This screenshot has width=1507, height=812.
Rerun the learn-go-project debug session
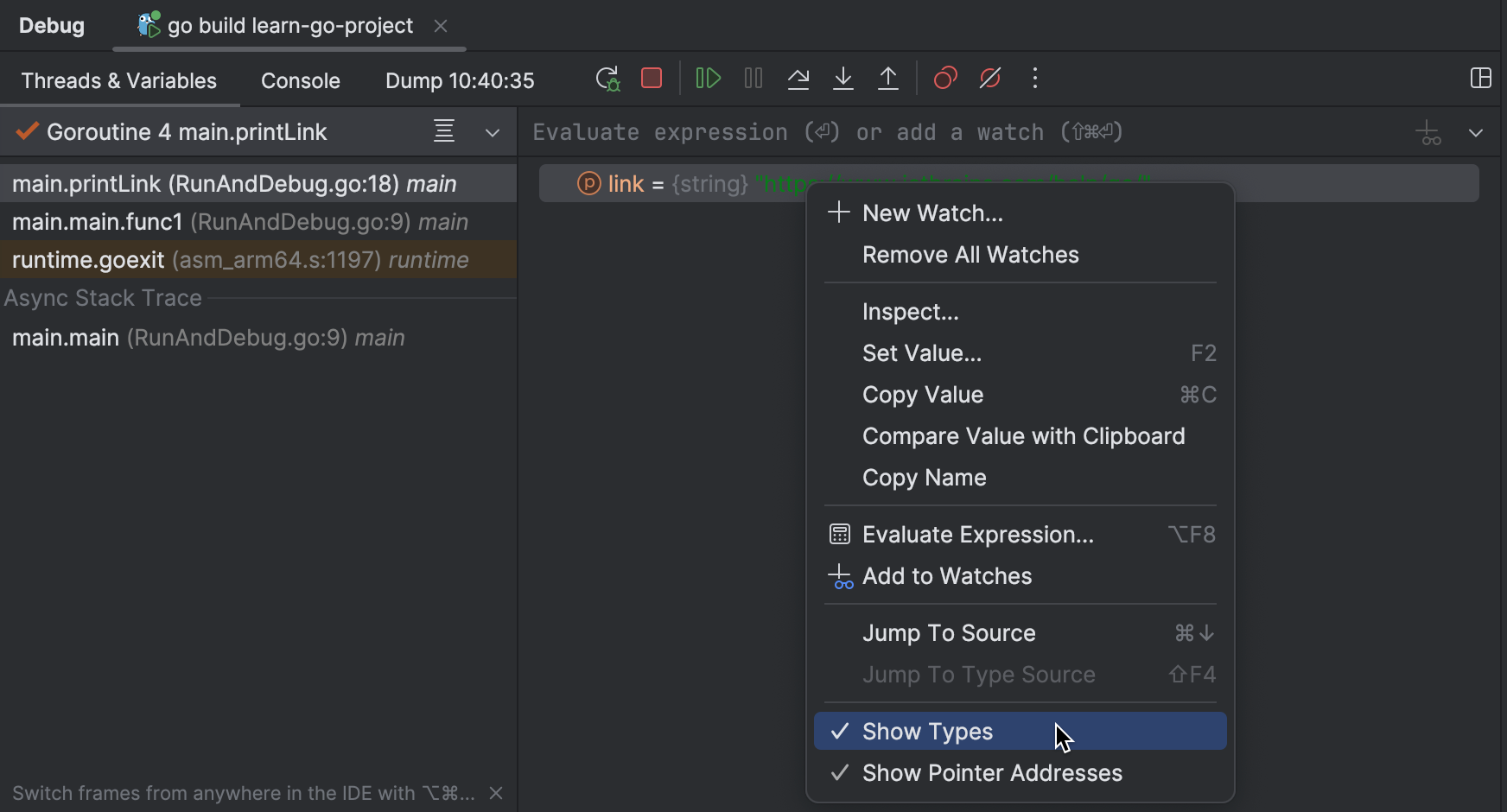point(607,78)
